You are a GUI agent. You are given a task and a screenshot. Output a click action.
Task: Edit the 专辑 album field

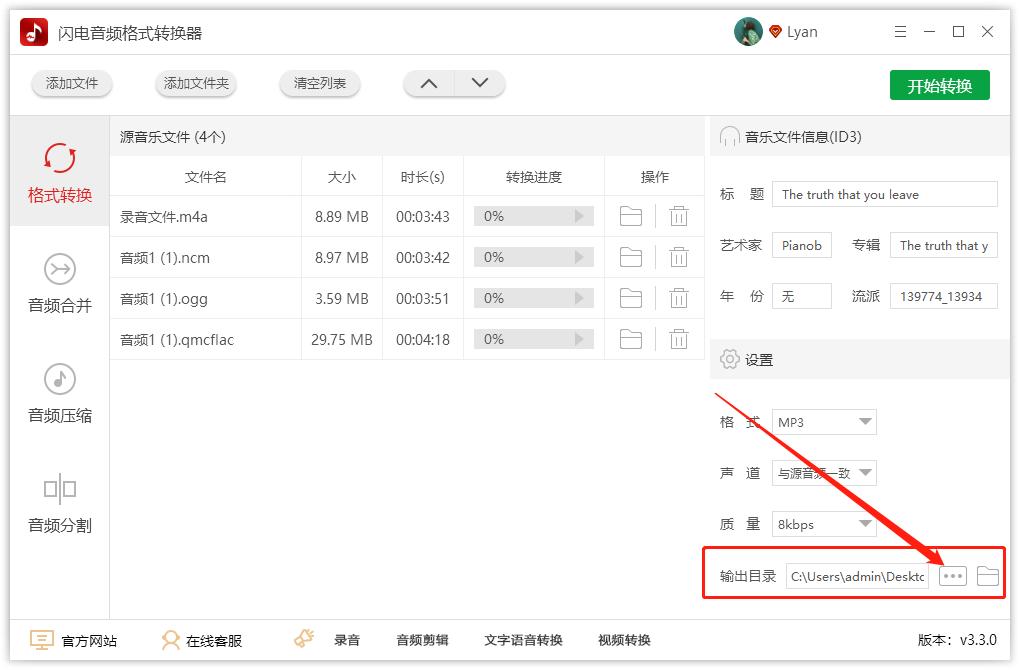943,245
